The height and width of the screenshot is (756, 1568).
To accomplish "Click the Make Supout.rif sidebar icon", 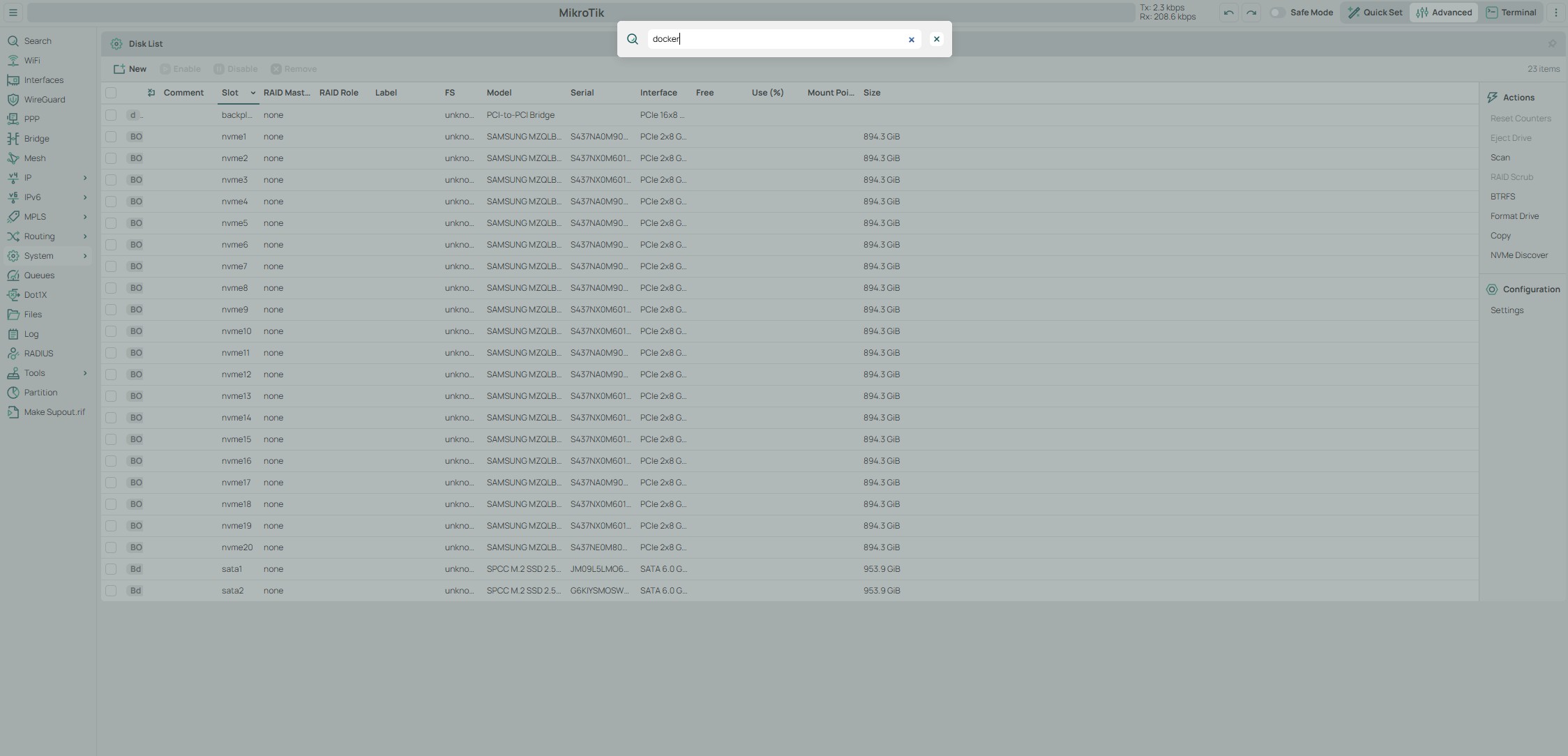I will click(x=13, y=412).
